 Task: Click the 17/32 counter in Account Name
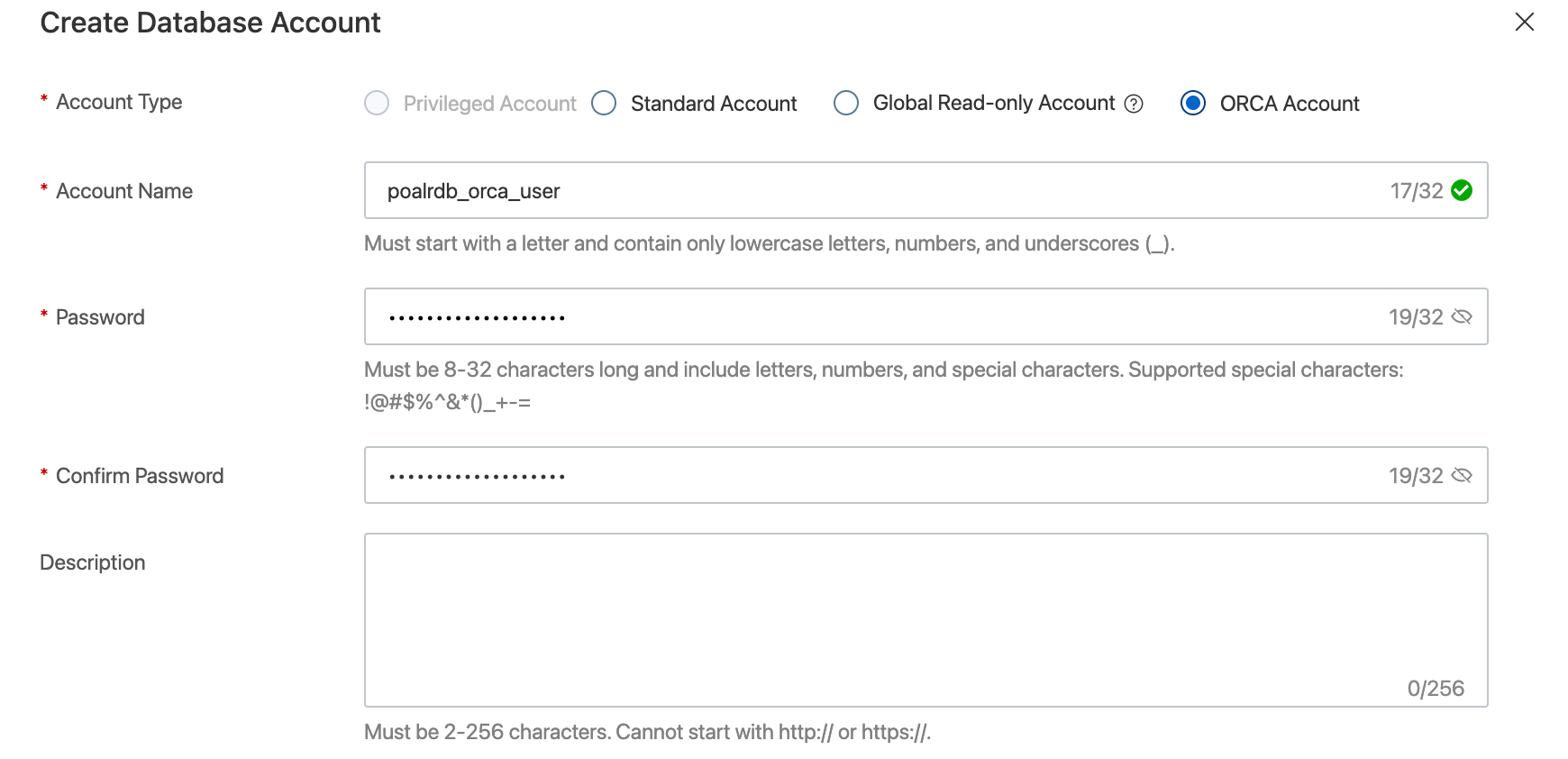pos(1416,191)
